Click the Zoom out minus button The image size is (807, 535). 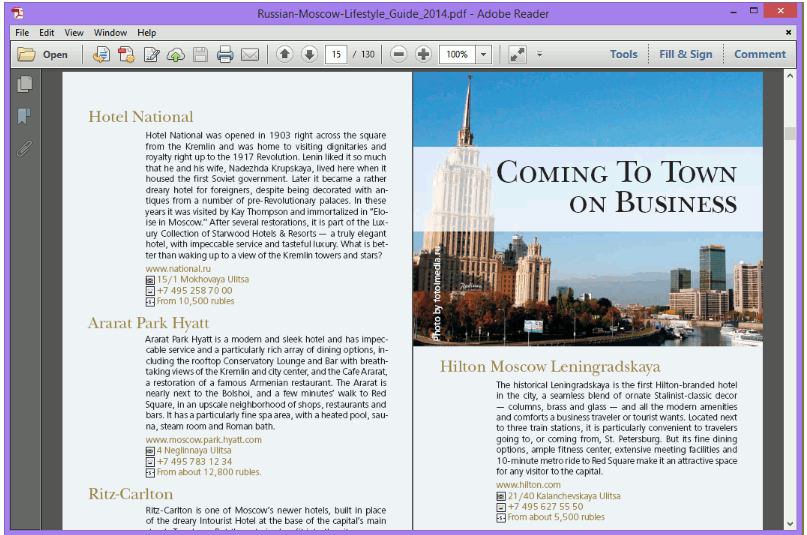(398, 54)
